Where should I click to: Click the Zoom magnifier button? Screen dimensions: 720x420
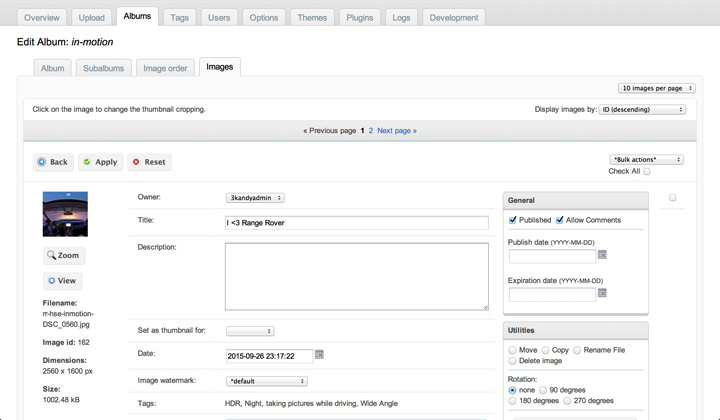(x=64, y=255)
